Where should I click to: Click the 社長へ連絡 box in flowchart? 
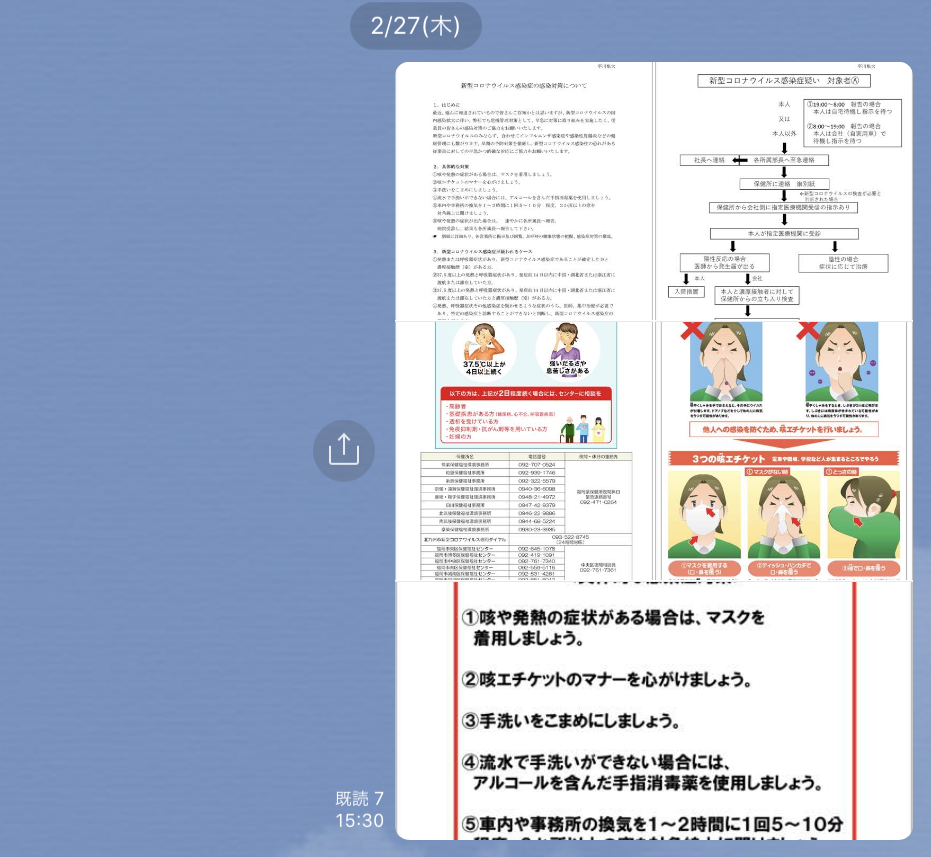tap(704, 159)
